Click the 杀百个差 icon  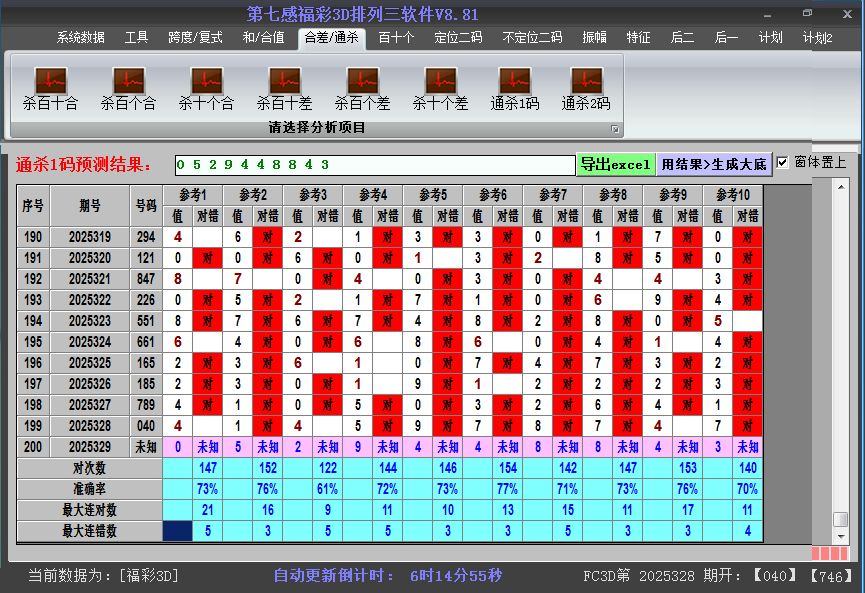(362, 81)
